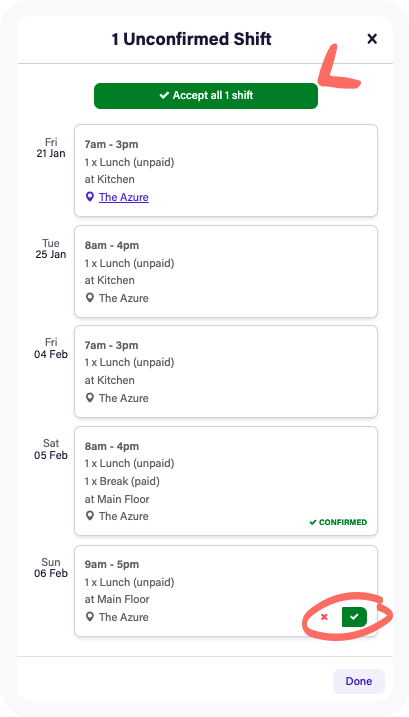This screenshot has width=409, height=717.
Task: Click location pin icon on 06 Feb shift
Action: click(x=90, y=617)
